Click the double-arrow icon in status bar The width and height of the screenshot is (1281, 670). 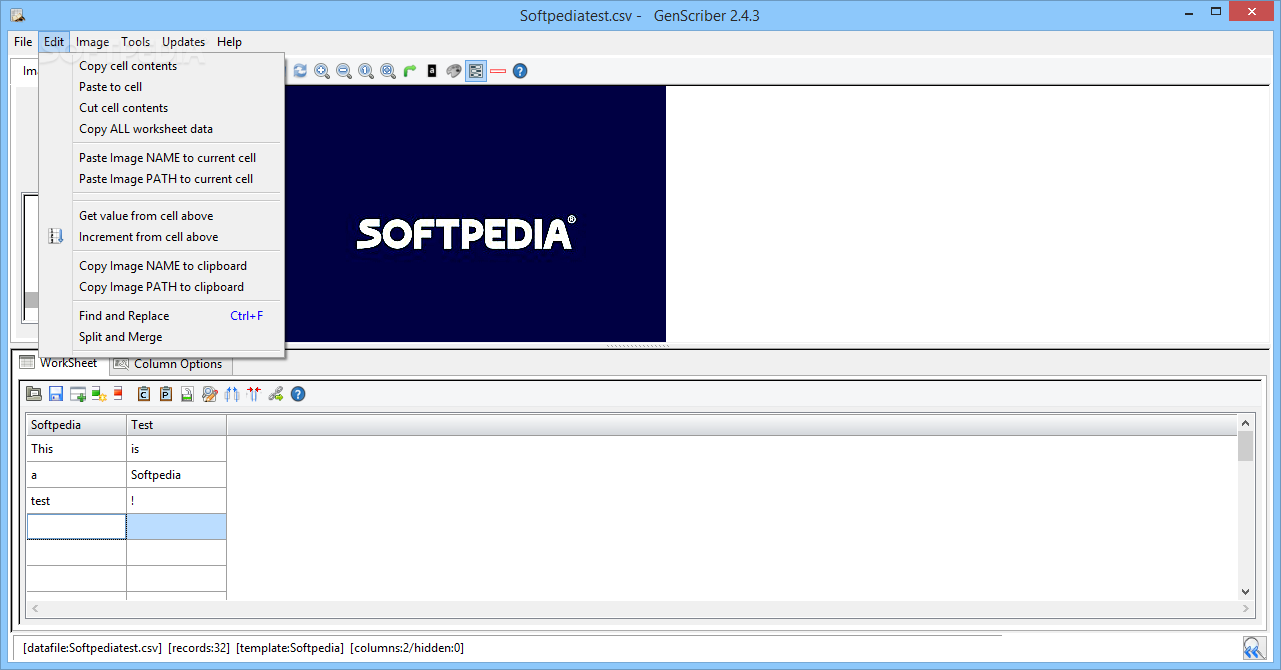coord(1254,648)
